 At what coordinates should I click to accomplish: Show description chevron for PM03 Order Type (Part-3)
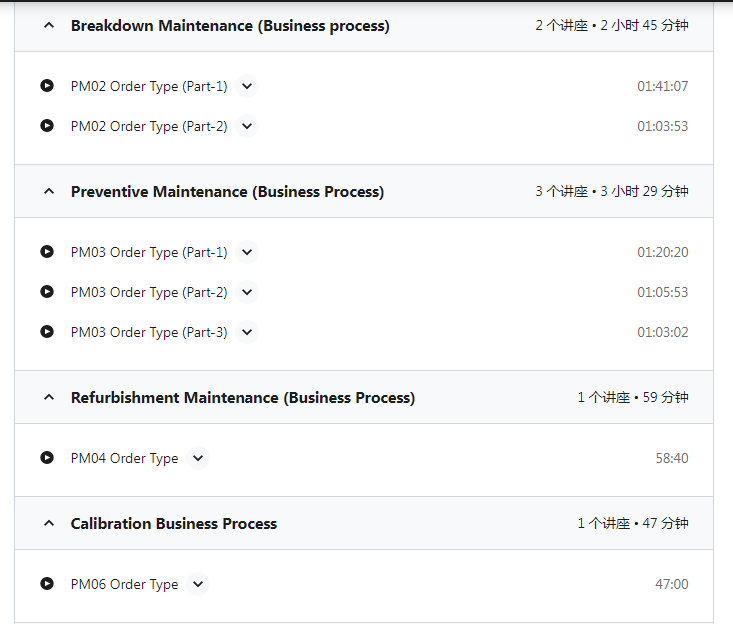pos(247,332)
